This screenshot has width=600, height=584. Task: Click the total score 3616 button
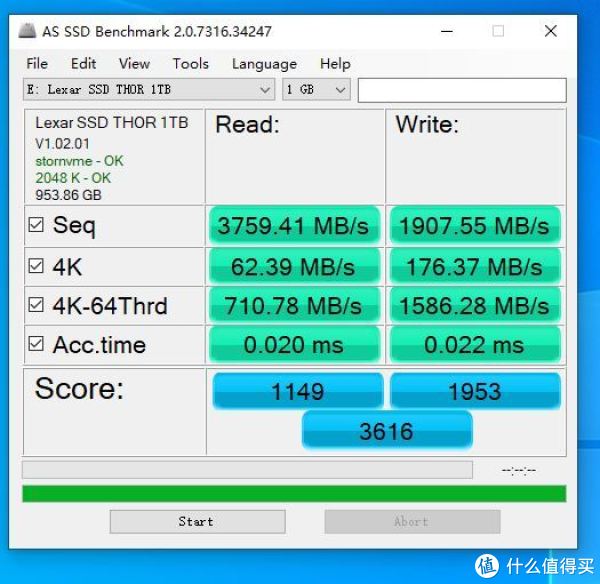(x=387, y=431)
